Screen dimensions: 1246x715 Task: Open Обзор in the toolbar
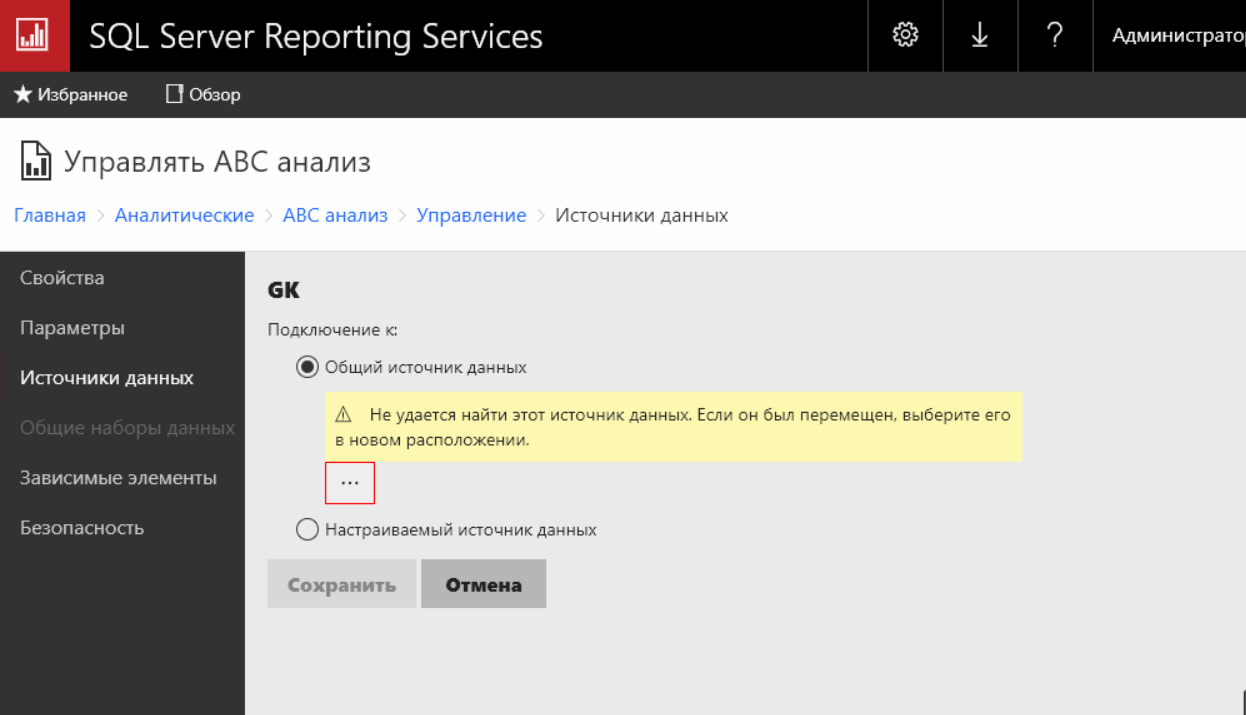[x=203, y=95]
